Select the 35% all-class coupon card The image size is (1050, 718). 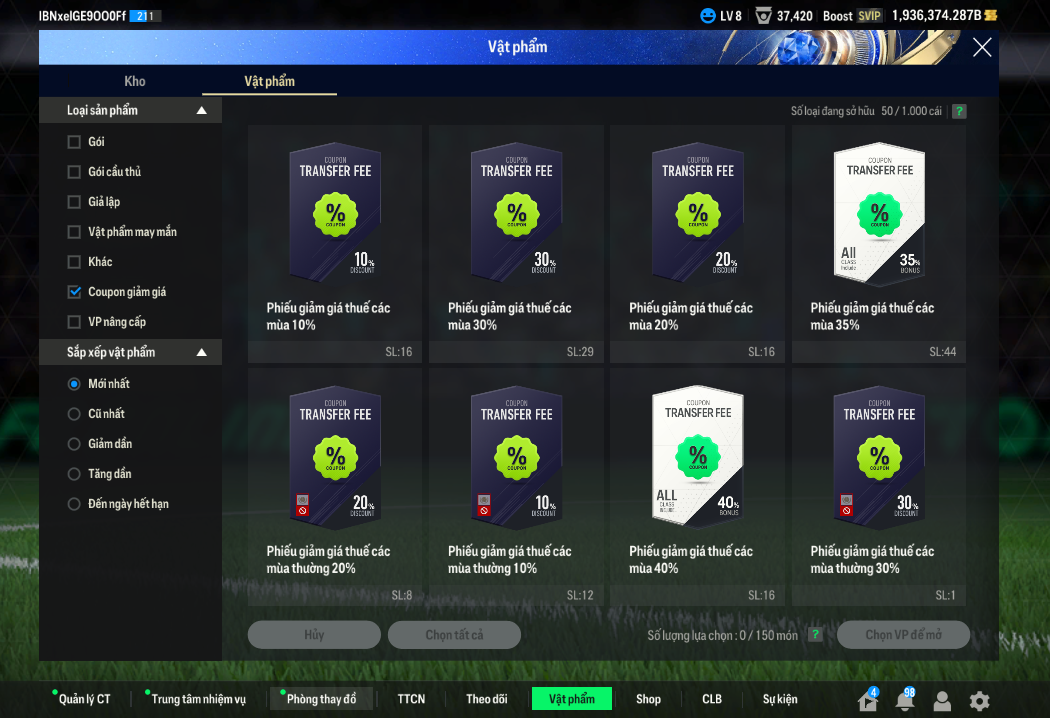pos(879,242)
